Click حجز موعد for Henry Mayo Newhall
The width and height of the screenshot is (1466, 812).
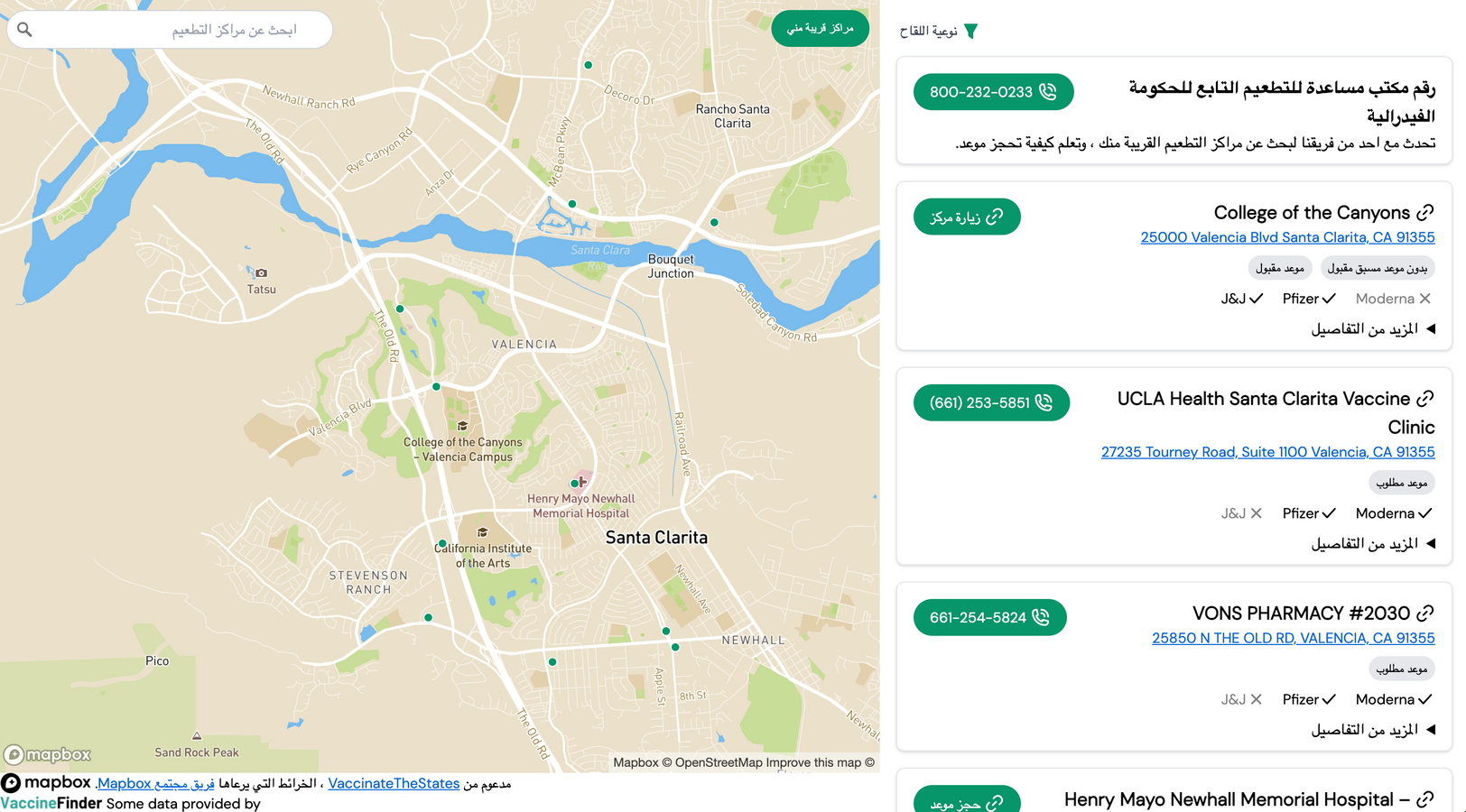point(967,801)
